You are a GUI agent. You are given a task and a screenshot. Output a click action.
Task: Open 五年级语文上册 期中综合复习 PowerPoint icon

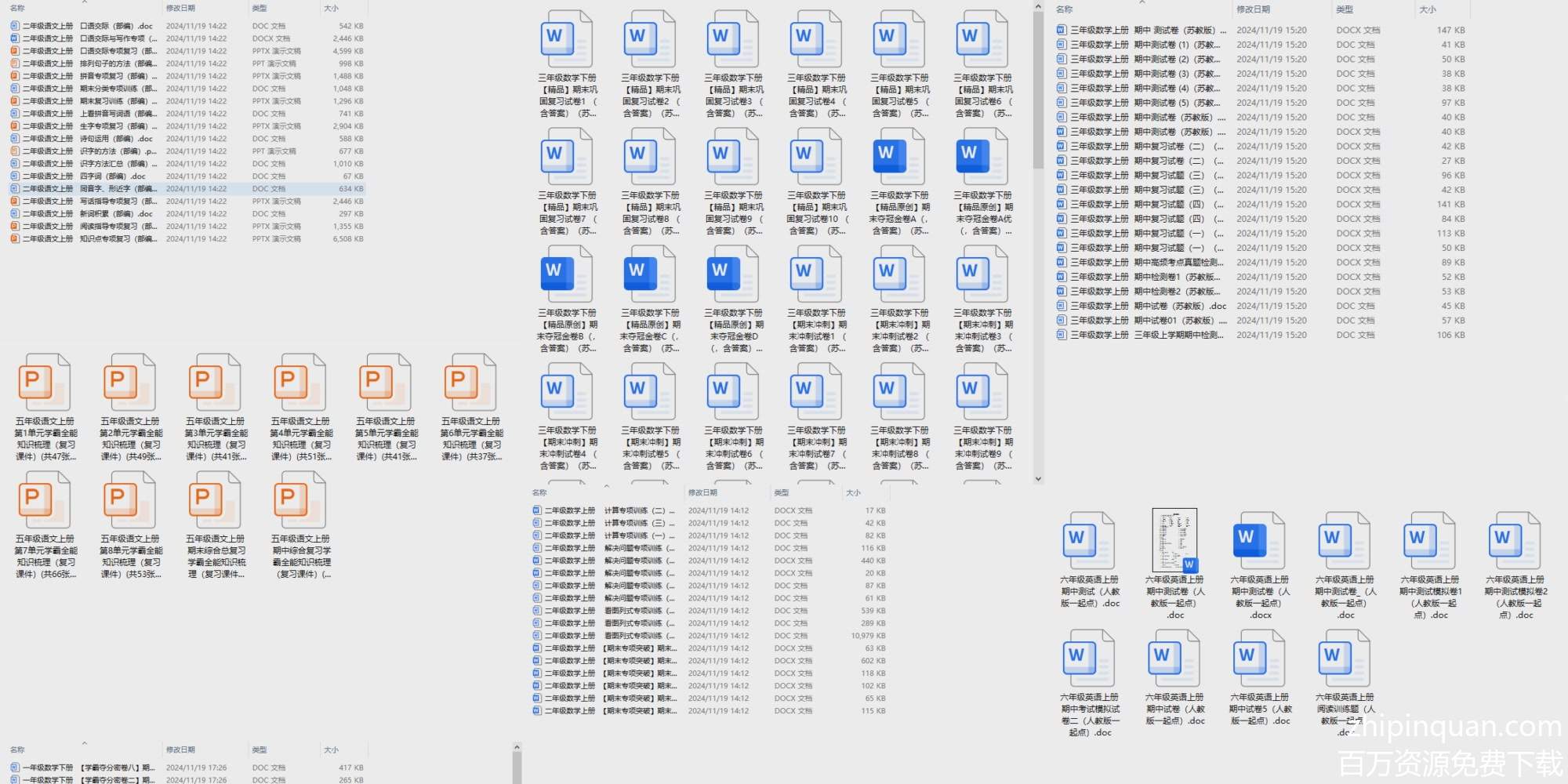[300, 500]
